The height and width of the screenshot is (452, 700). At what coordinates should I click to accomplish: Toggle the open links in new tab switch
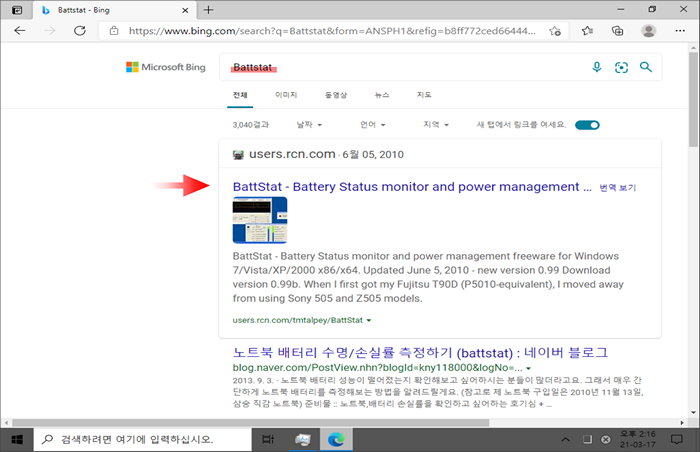pos(587,125)
